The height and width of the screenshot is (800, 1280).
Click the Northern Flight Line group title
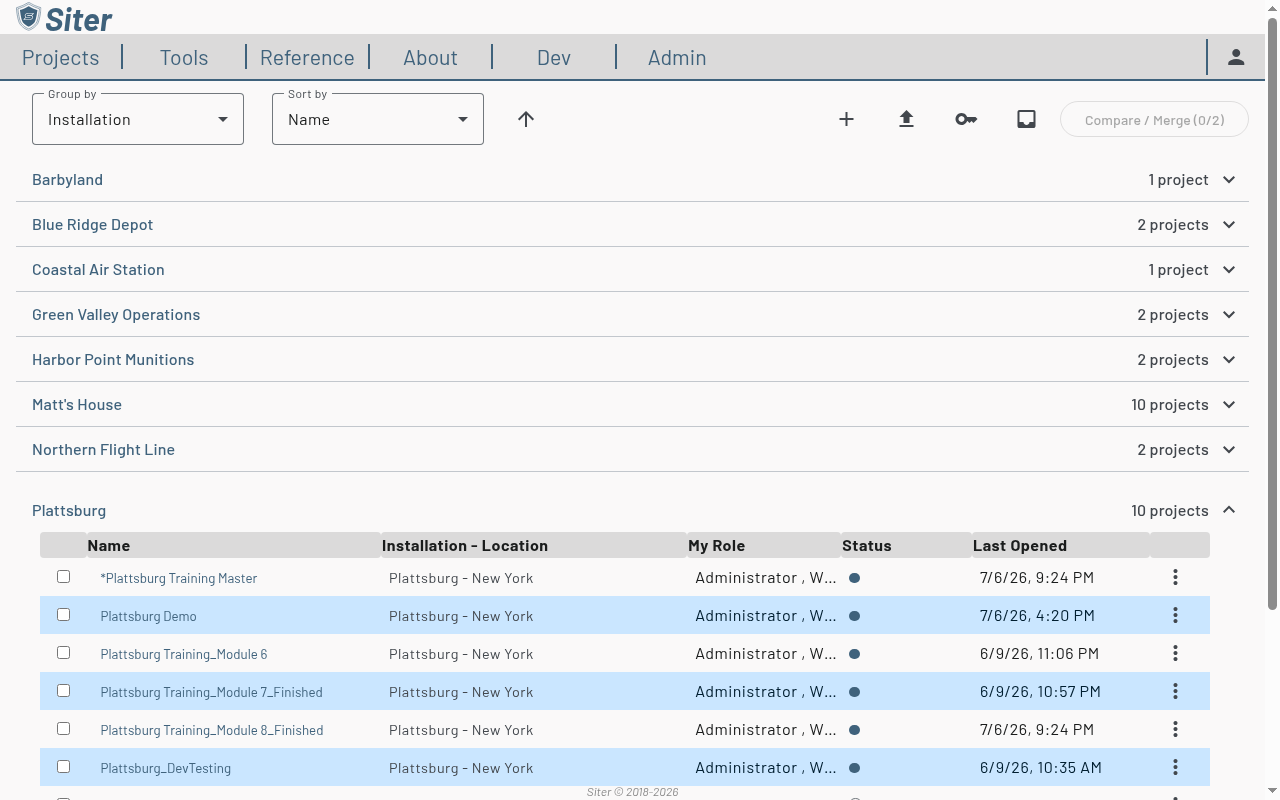coord(103,450)
